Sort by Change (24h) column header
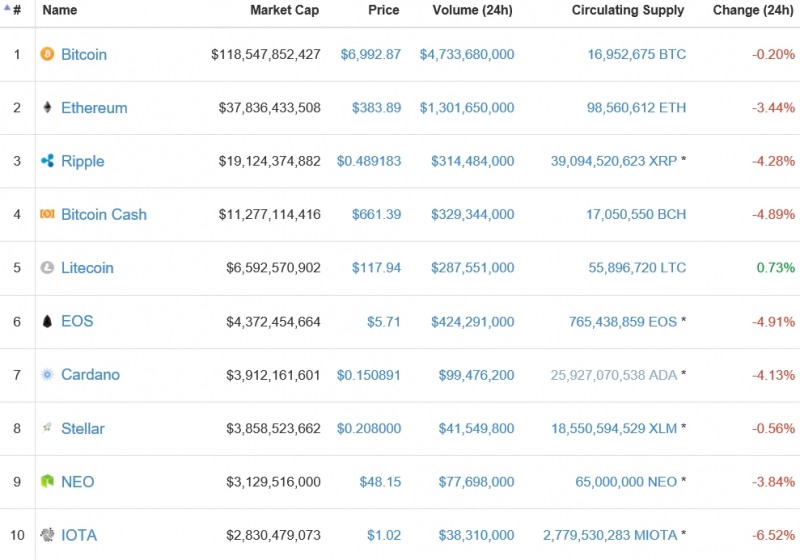Image resolution: width=800 pixels, height=560 pixels. (x=753, y=10)
